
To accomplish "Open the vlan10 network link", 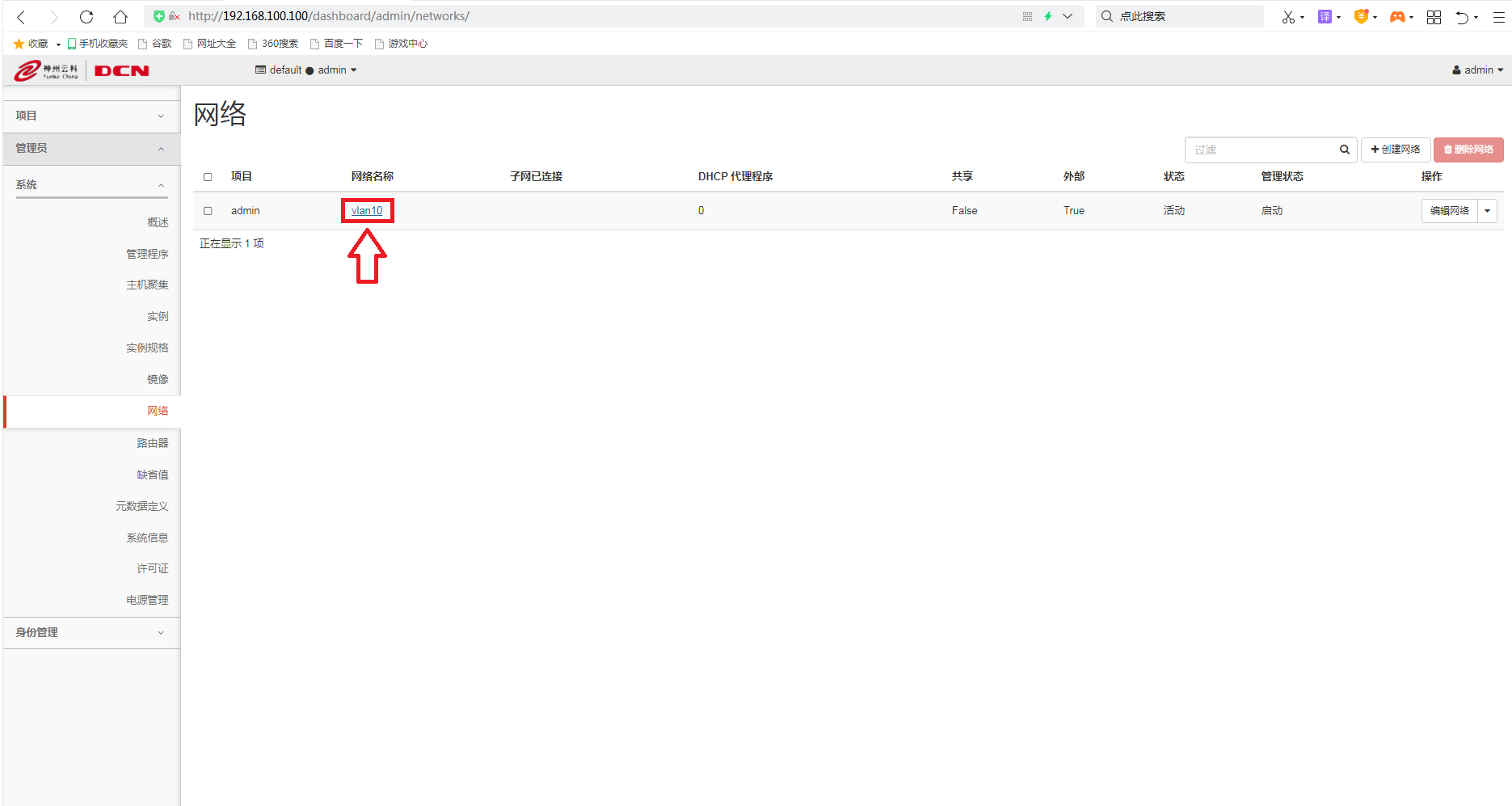I will 367,211.
